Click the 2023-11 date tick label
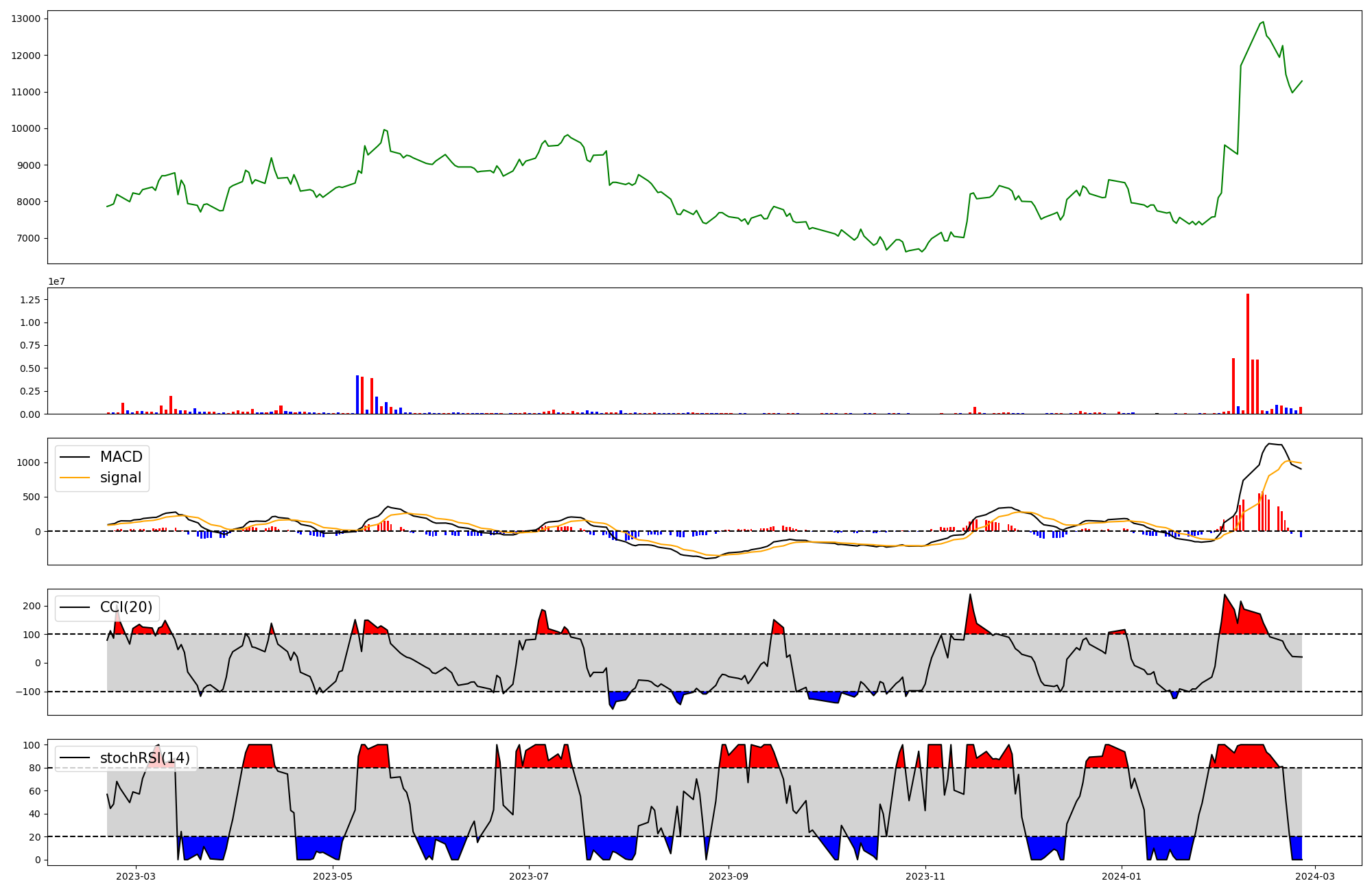1372x892 pixels. tap(925, 876)
